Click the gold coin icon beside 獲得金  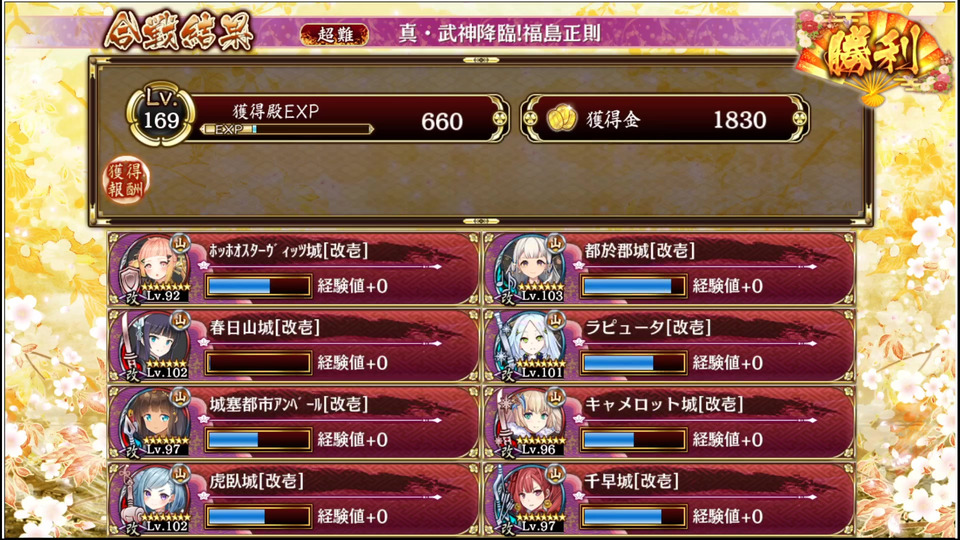[x=560, y=119]
